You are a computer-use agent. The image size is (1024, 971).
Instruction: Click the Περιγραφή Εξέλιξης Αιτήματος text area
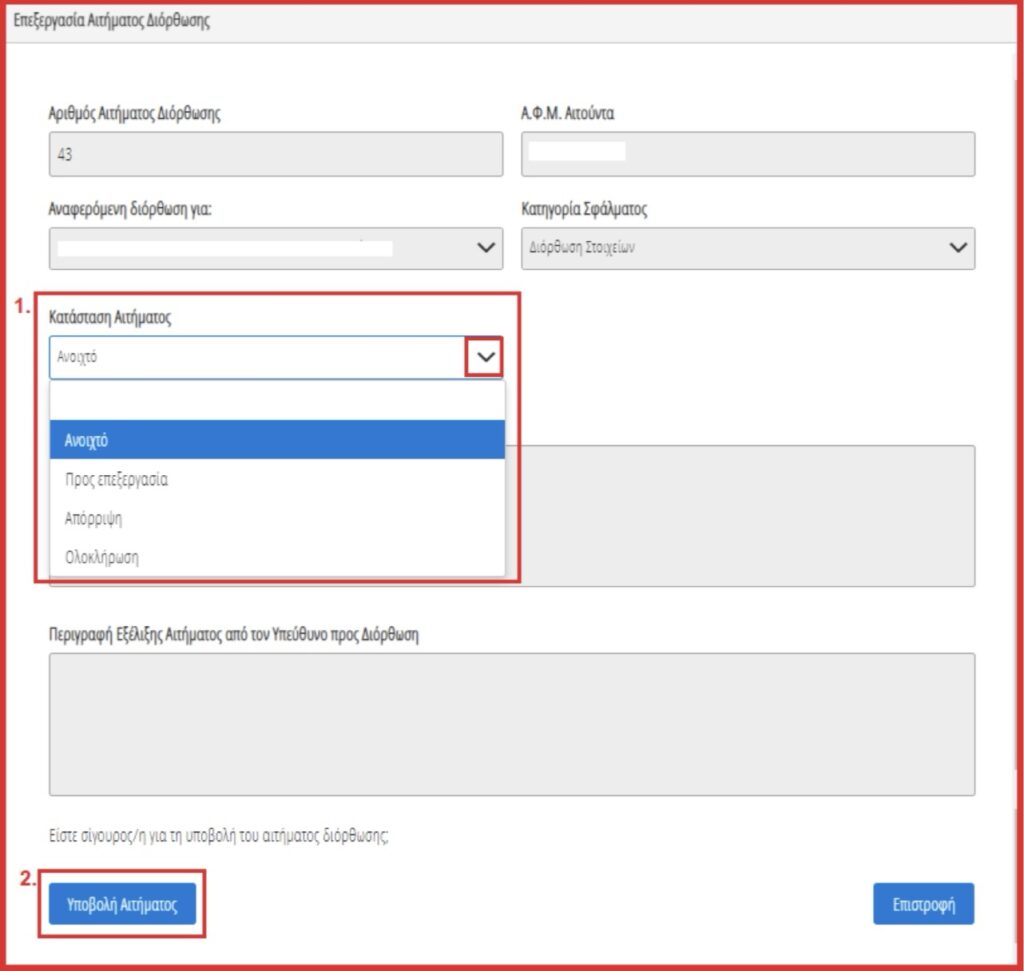point(511,724)
